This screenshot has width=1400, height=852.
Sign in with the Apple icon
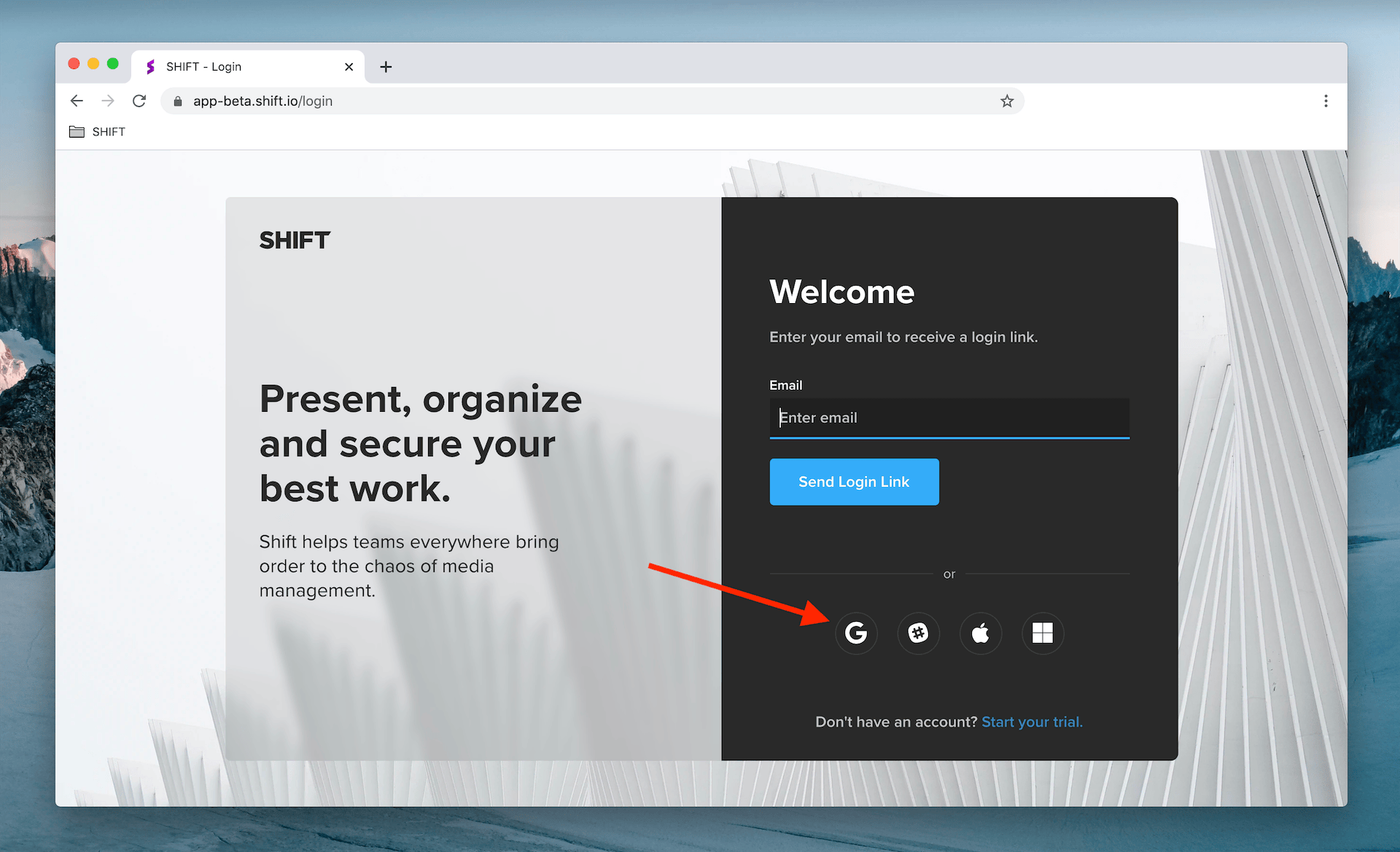[x=981, y=633]
